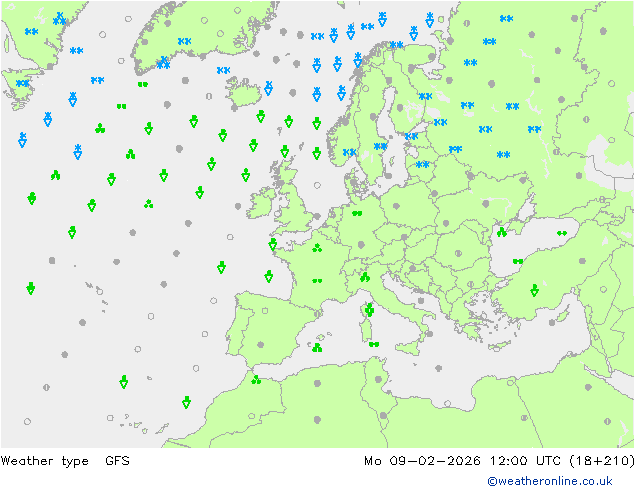Click the green shower symbol over Corsica

[x=369, y=310]
